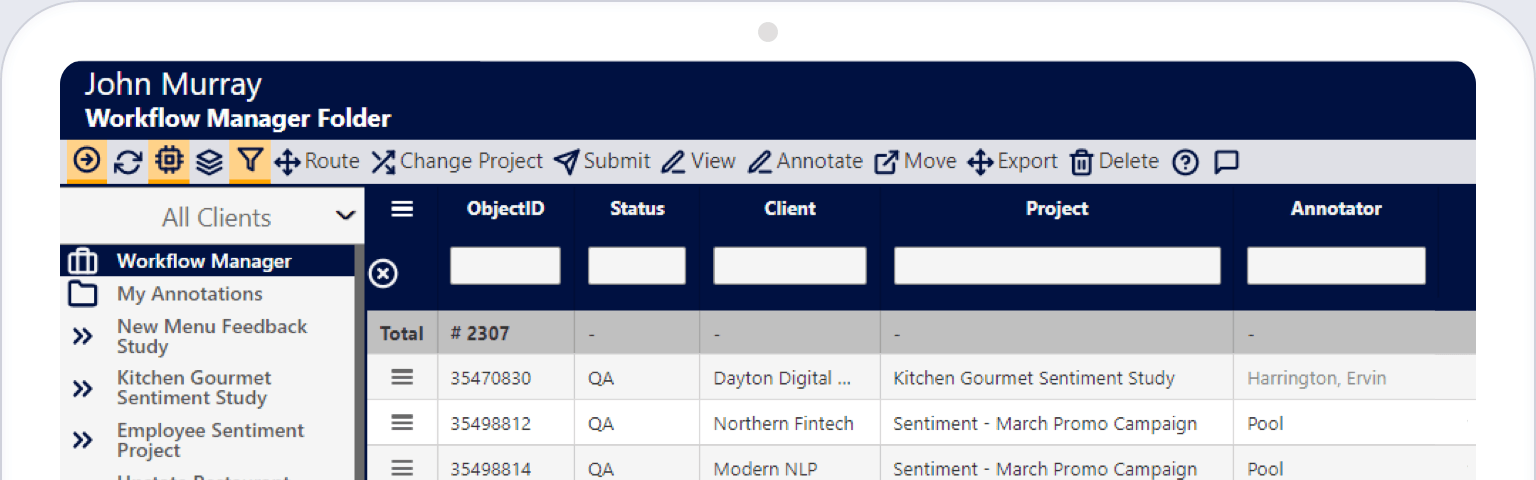Viewport: 1536px width, 480px height.
Task: Toggle the chip processor icon
Action: (168, 161)
